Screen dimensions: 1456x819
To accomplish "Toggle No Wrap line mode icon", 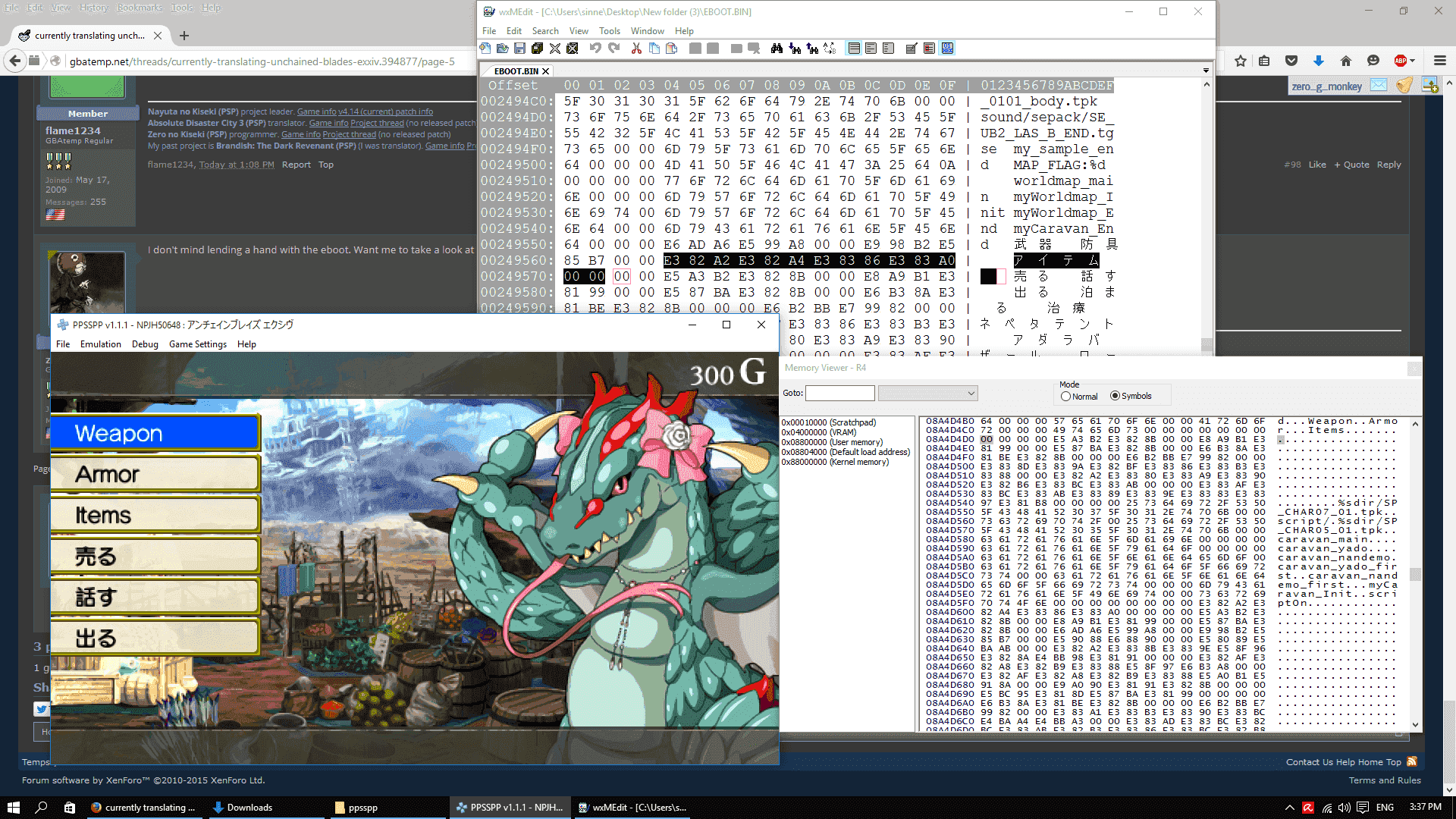I will 854,49.
